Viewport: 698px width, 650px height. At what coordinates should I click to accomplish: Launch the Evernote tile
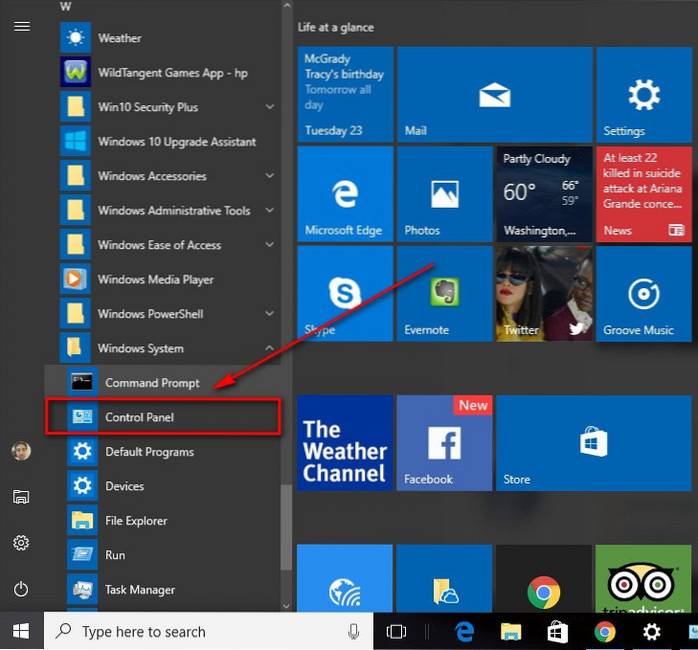(444, 295)
